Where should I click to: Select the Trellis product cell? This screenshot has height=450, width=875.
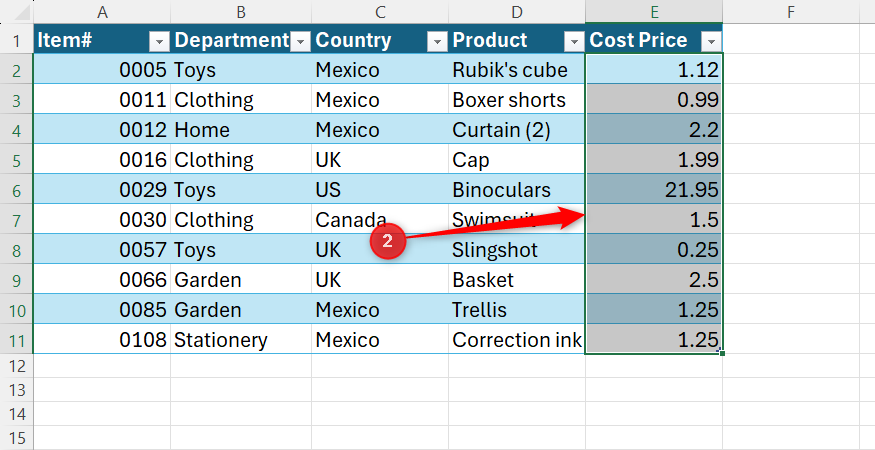click(517, 310)
